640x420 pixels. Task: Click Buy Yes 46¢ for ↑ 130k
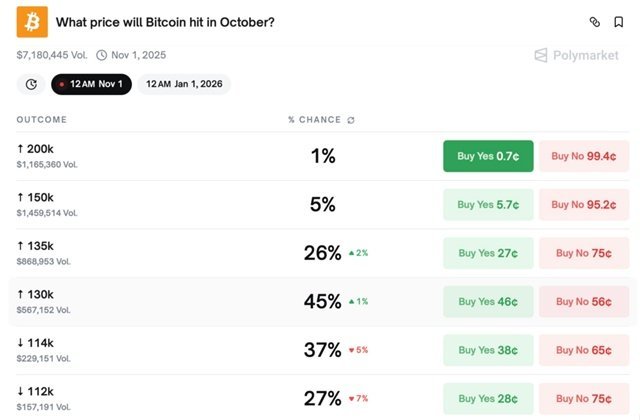pos(488,301)
